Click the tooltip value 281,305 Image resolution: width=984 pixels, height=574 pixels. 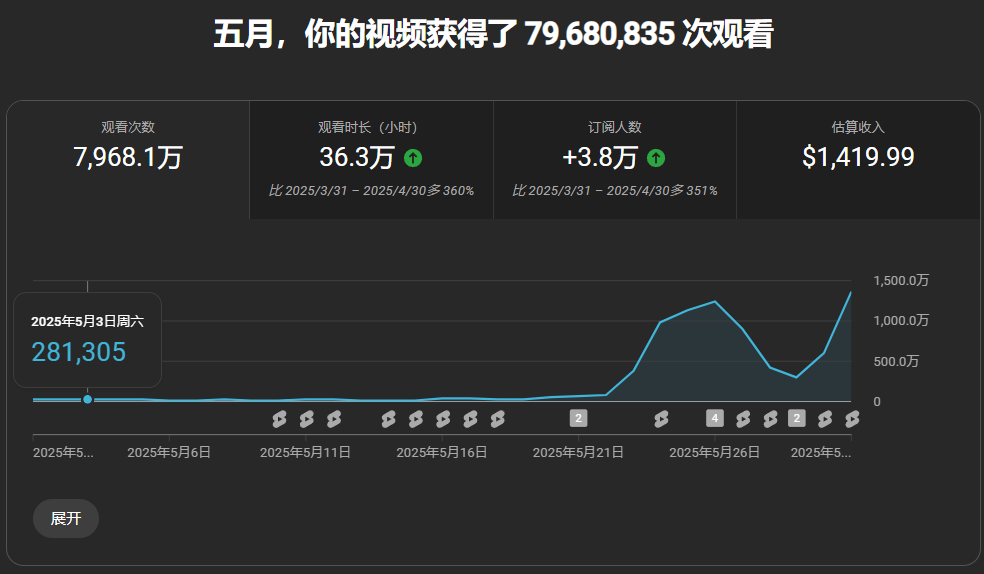click(79, 353)
